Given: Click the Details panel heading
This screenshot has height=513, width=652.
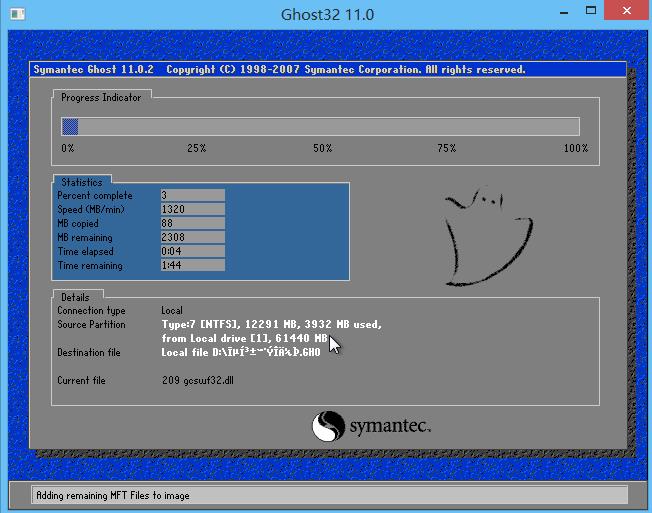Looking at the screenshot, I should 75,297.
